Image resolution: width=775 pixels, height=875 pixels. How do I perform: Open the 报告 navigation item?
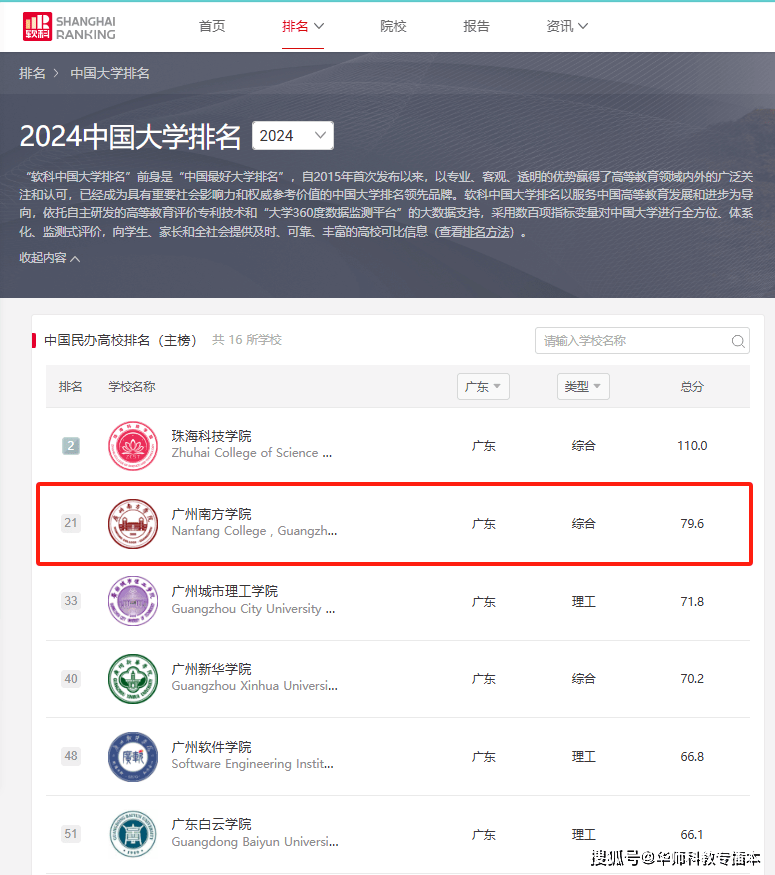click(x=476, y=26)
